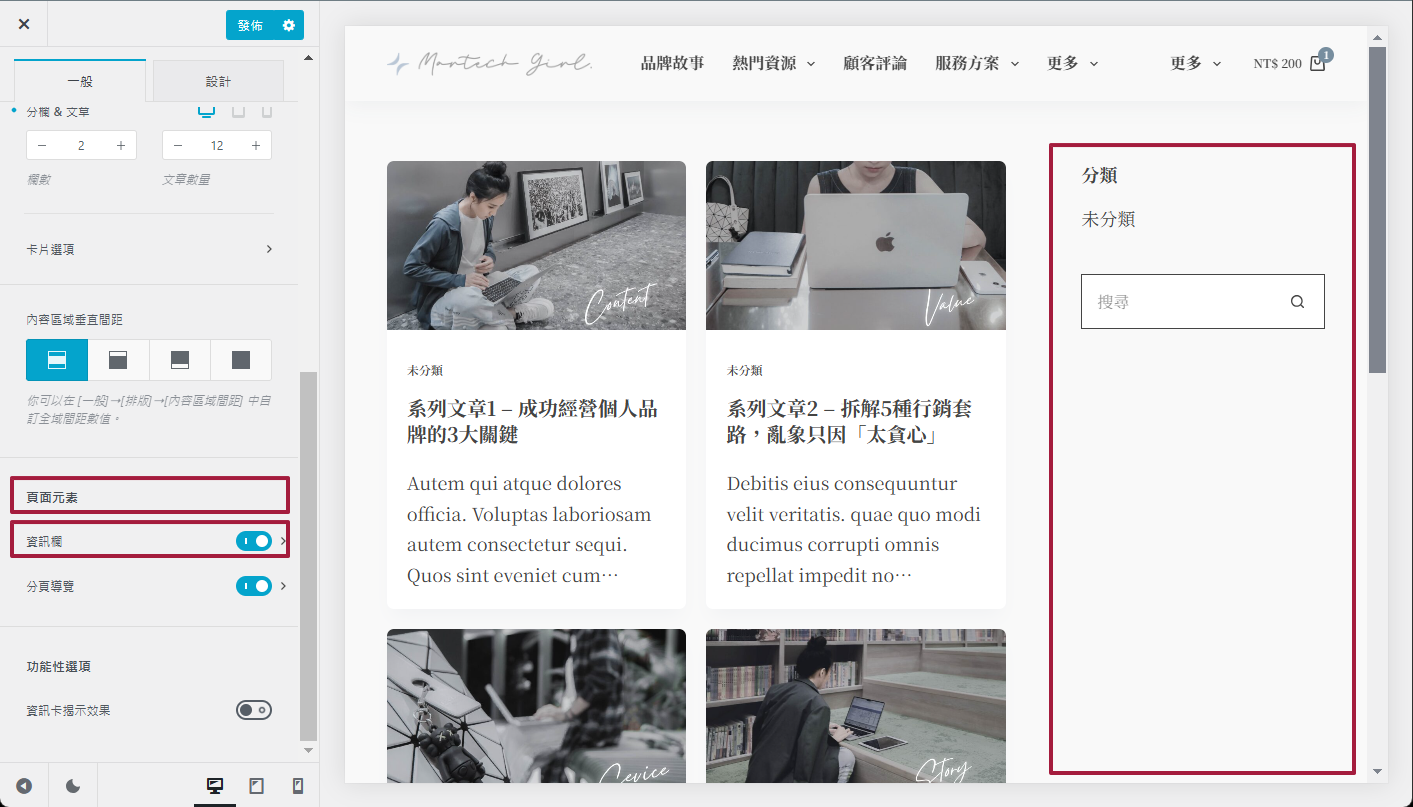Screen dimensions: 1413x807
Task: Open the shopping cart icon
Action: click(1317, 63)
